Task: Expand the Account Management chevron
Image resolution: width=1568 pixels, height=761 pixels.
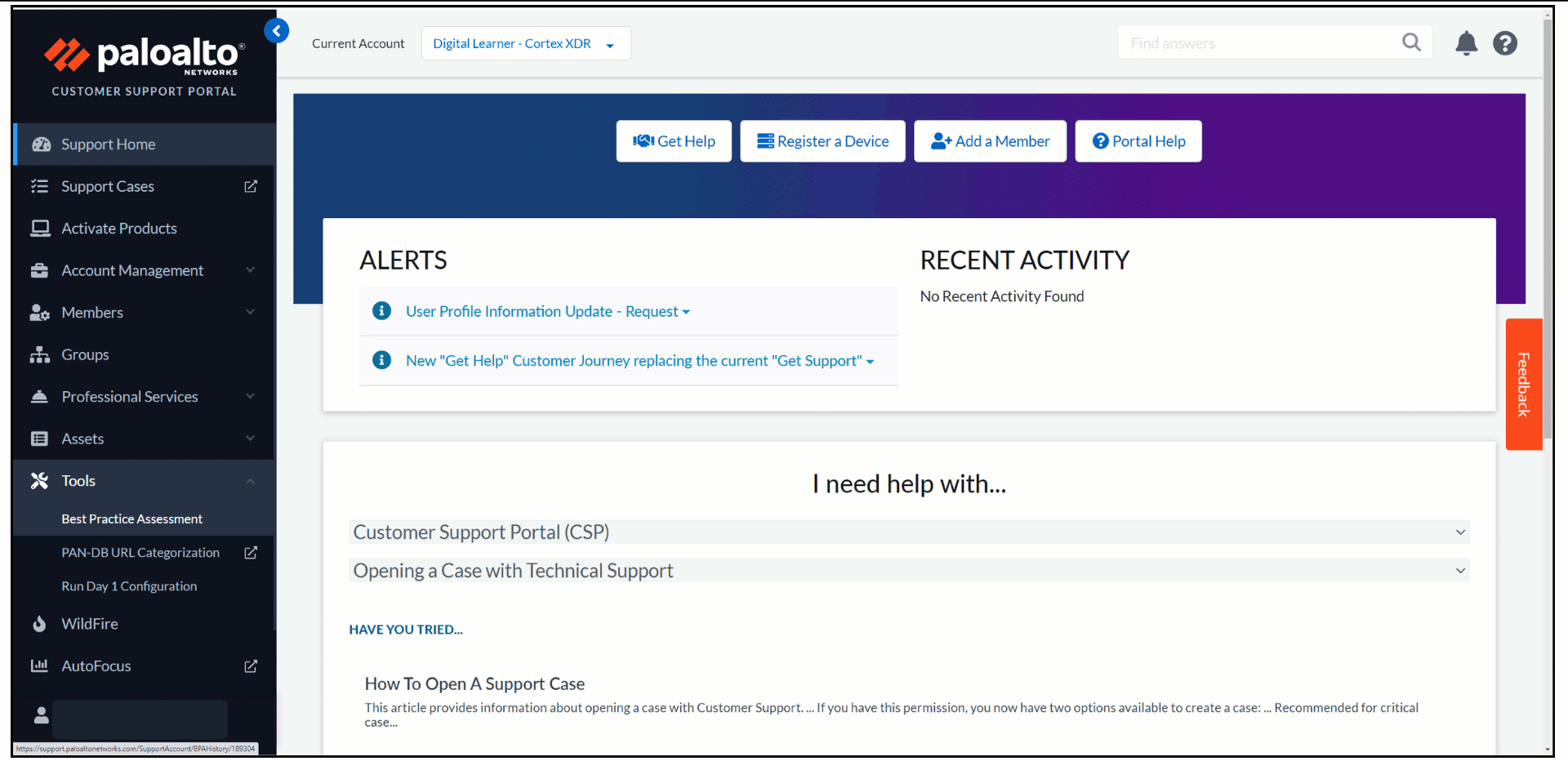Action: point(251,270)
